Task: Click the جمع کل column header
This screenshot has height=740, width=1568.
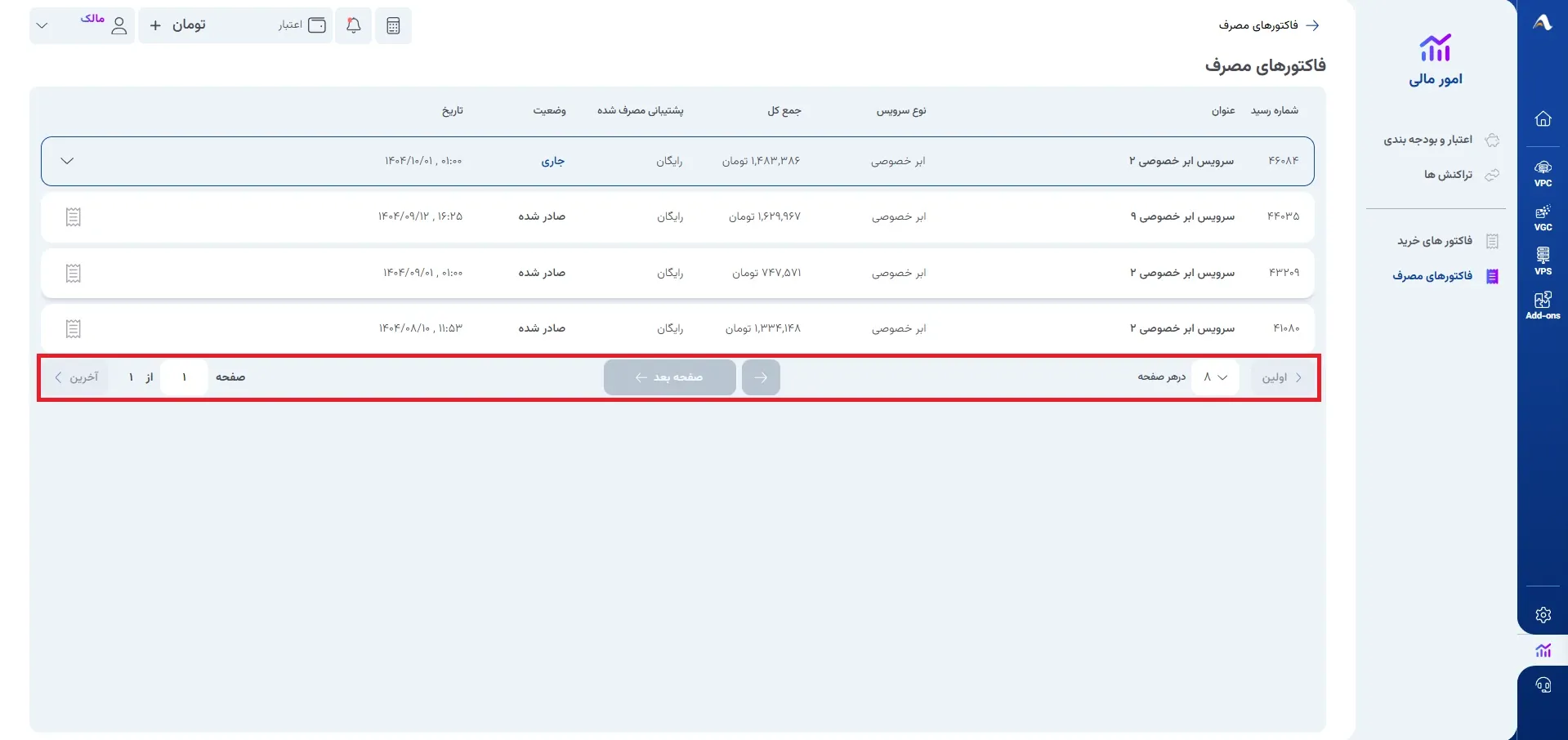Action: (x=784, y=110)
